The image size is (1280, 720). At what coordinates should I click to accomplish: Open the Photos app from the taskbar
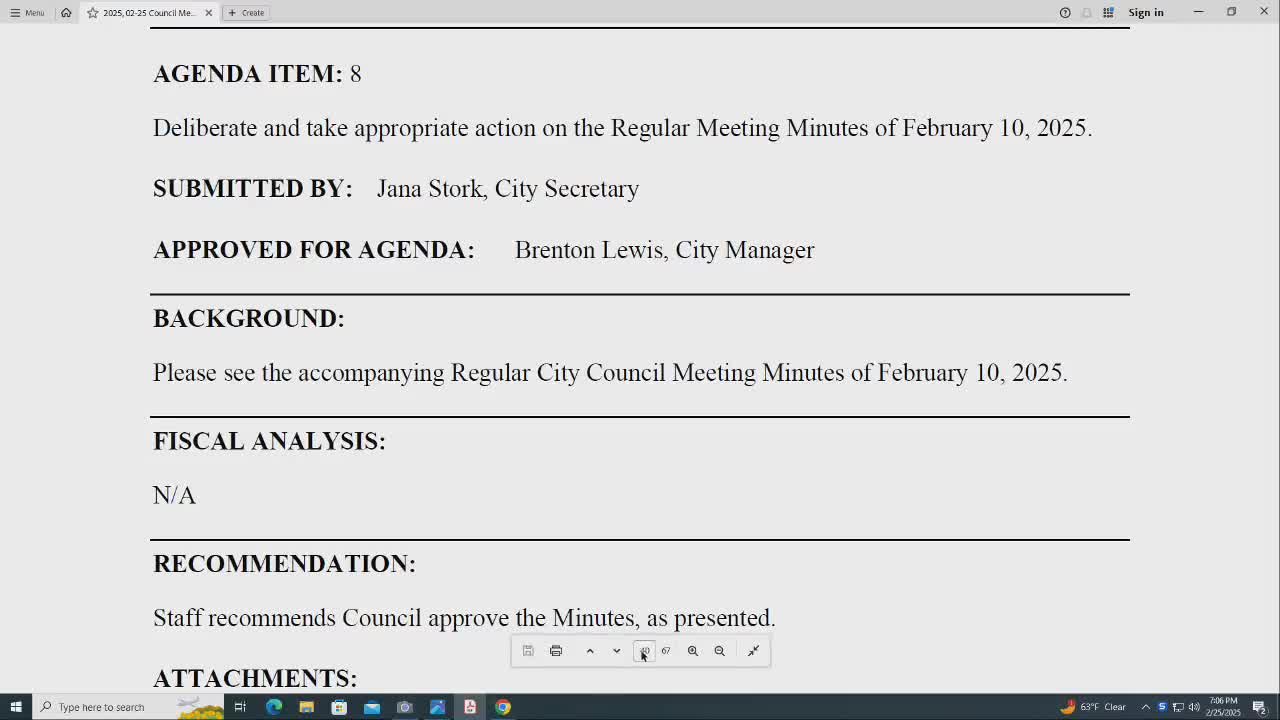point(437,707)
